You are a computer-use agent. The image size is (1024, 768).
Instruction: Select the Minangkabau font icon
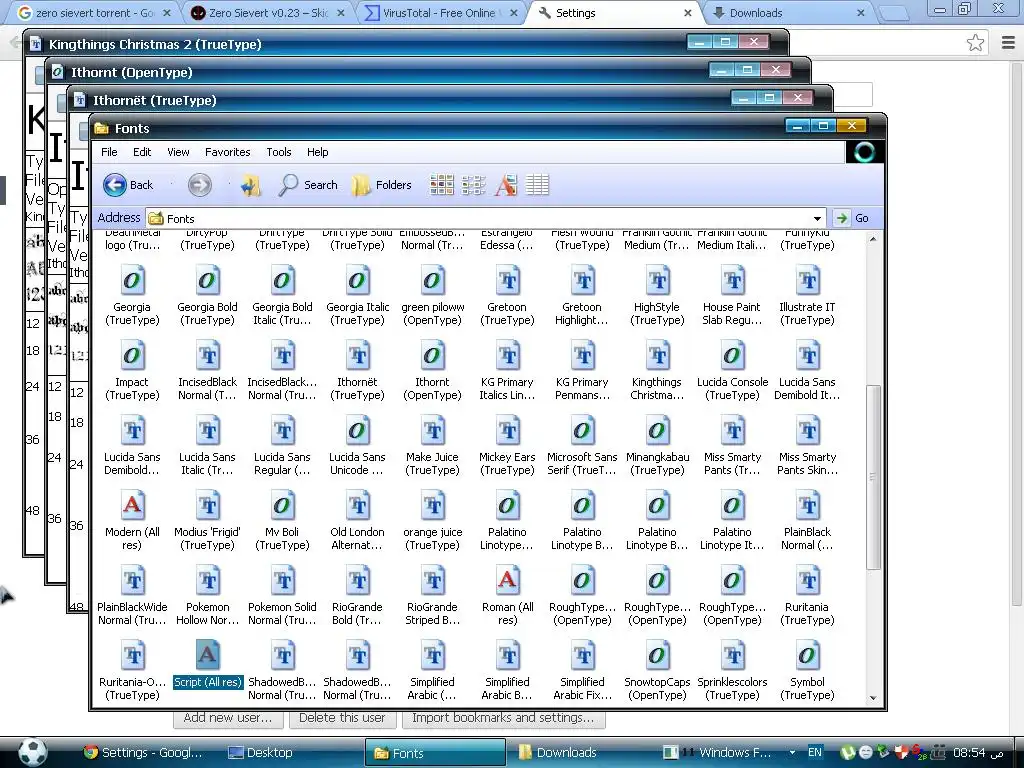click(658, 431)
